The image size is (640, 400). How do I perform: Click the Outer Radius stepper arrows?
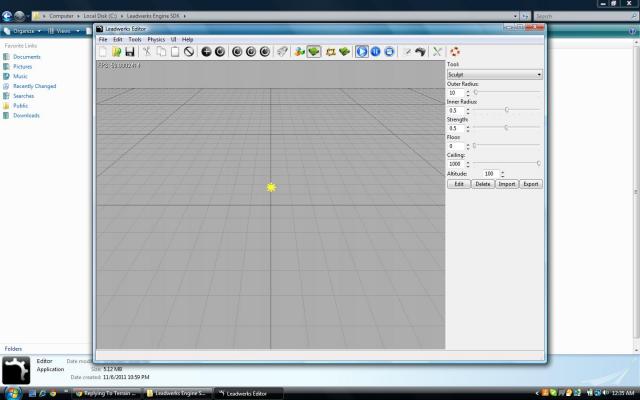click(x=468, y=92)
